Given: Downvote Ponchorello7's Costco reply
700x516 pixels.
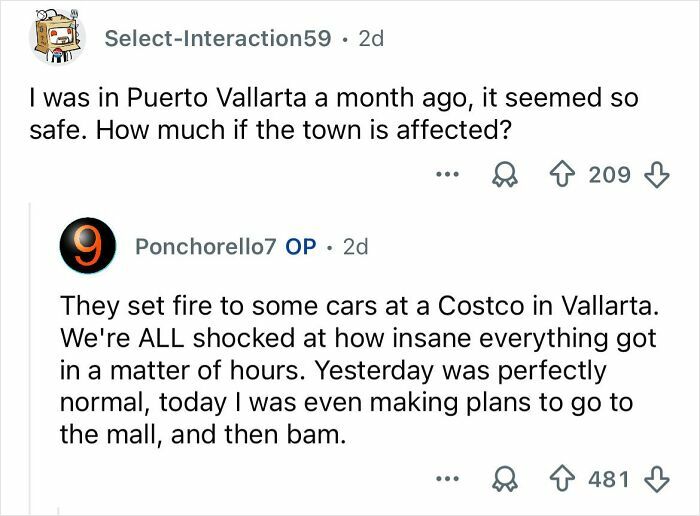Looking at the screenshot, I should click(x=656, y=479).
